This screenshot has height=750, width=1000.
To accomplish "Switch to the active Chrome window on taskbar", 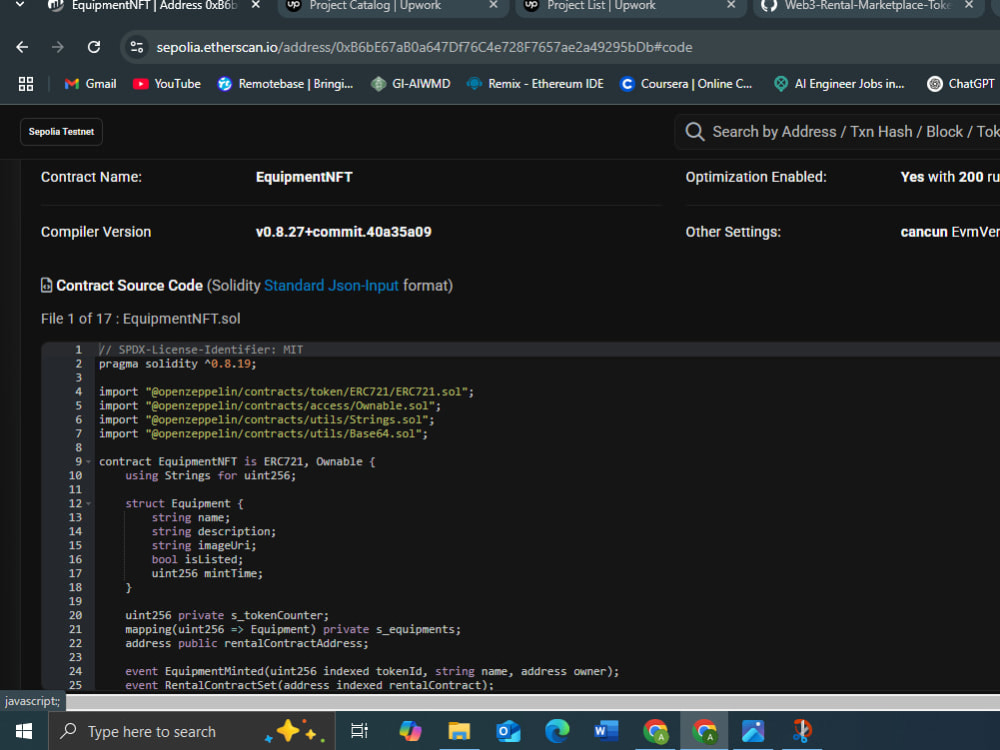I will point(704,731).
